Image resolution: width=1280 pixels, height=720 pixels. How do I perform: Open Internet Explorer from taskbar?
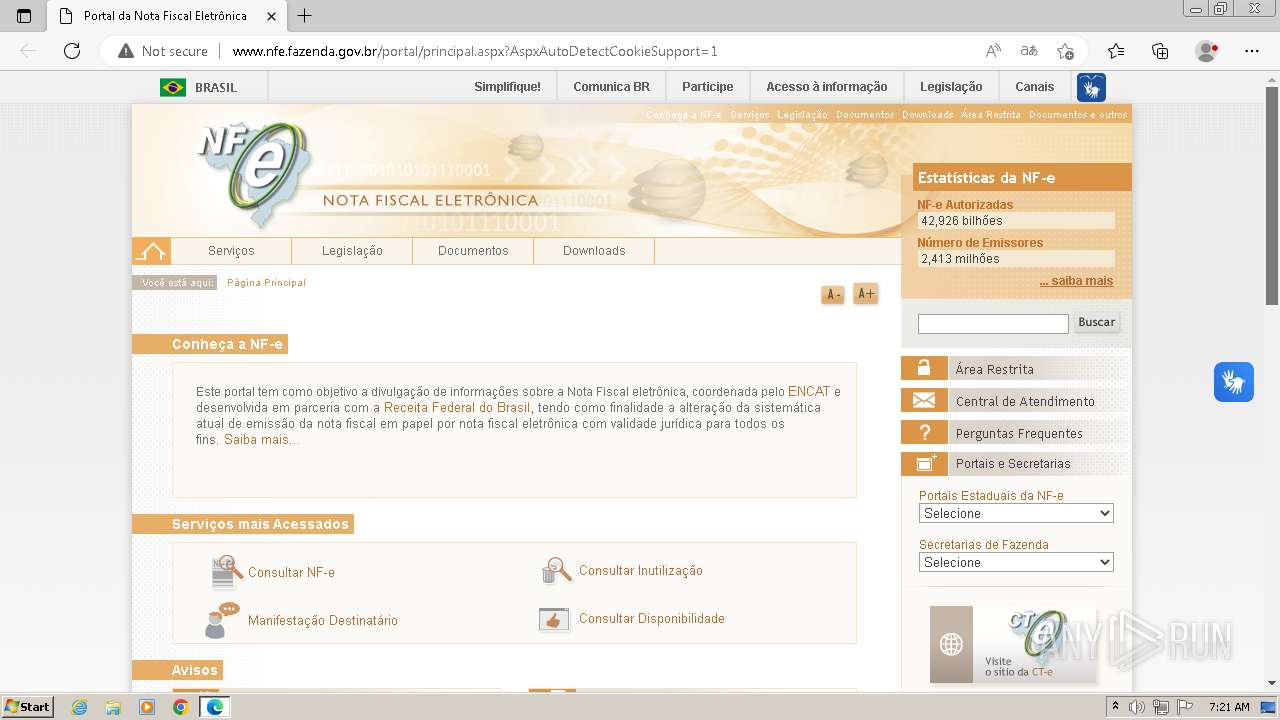[80, 707]
